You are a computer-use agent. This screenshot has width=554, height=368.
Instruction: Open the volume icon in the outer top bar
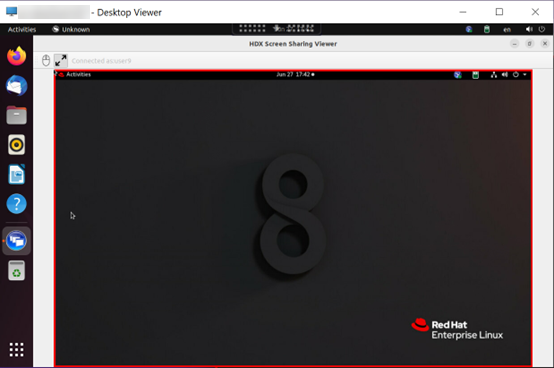point(529,29)
